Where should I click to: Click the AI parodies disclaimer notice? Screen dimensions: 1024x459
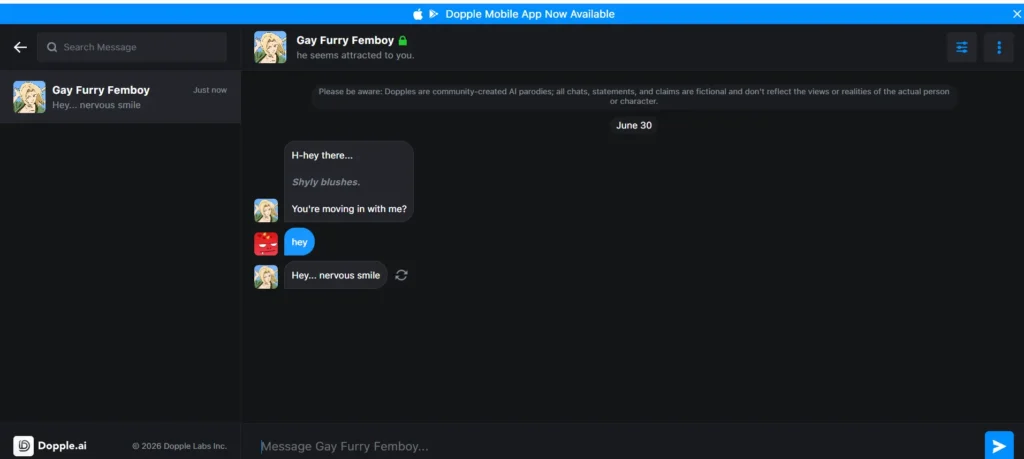(x=633, y=96)
